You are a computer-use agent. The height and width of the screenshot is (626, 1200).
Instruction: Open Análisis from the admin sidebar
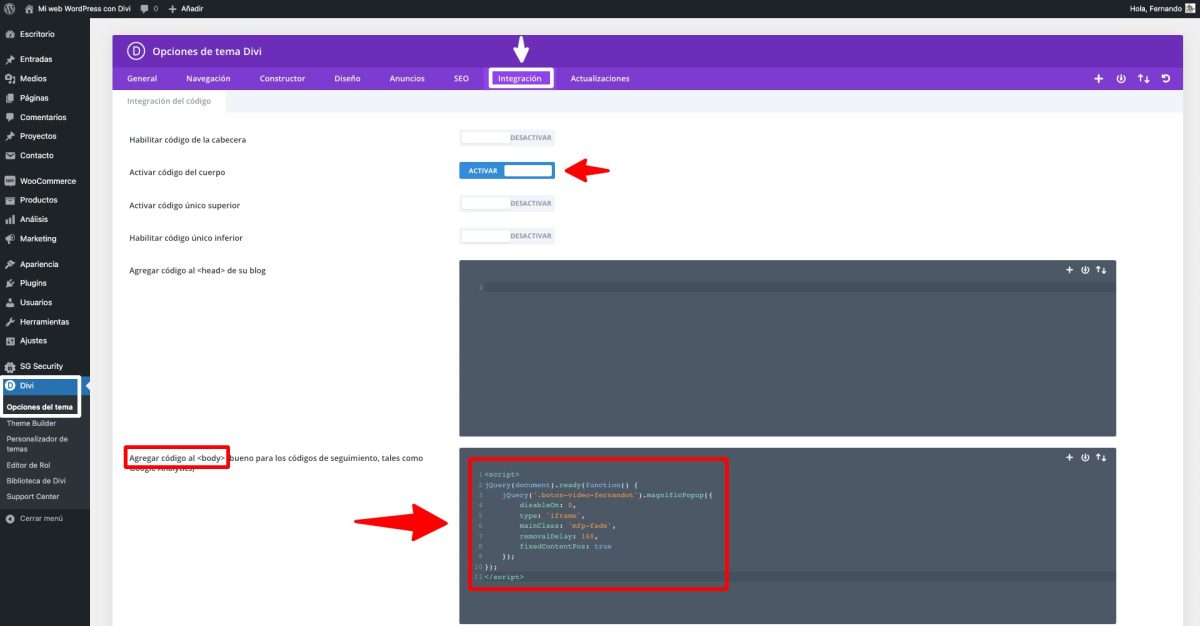point(36,218)
